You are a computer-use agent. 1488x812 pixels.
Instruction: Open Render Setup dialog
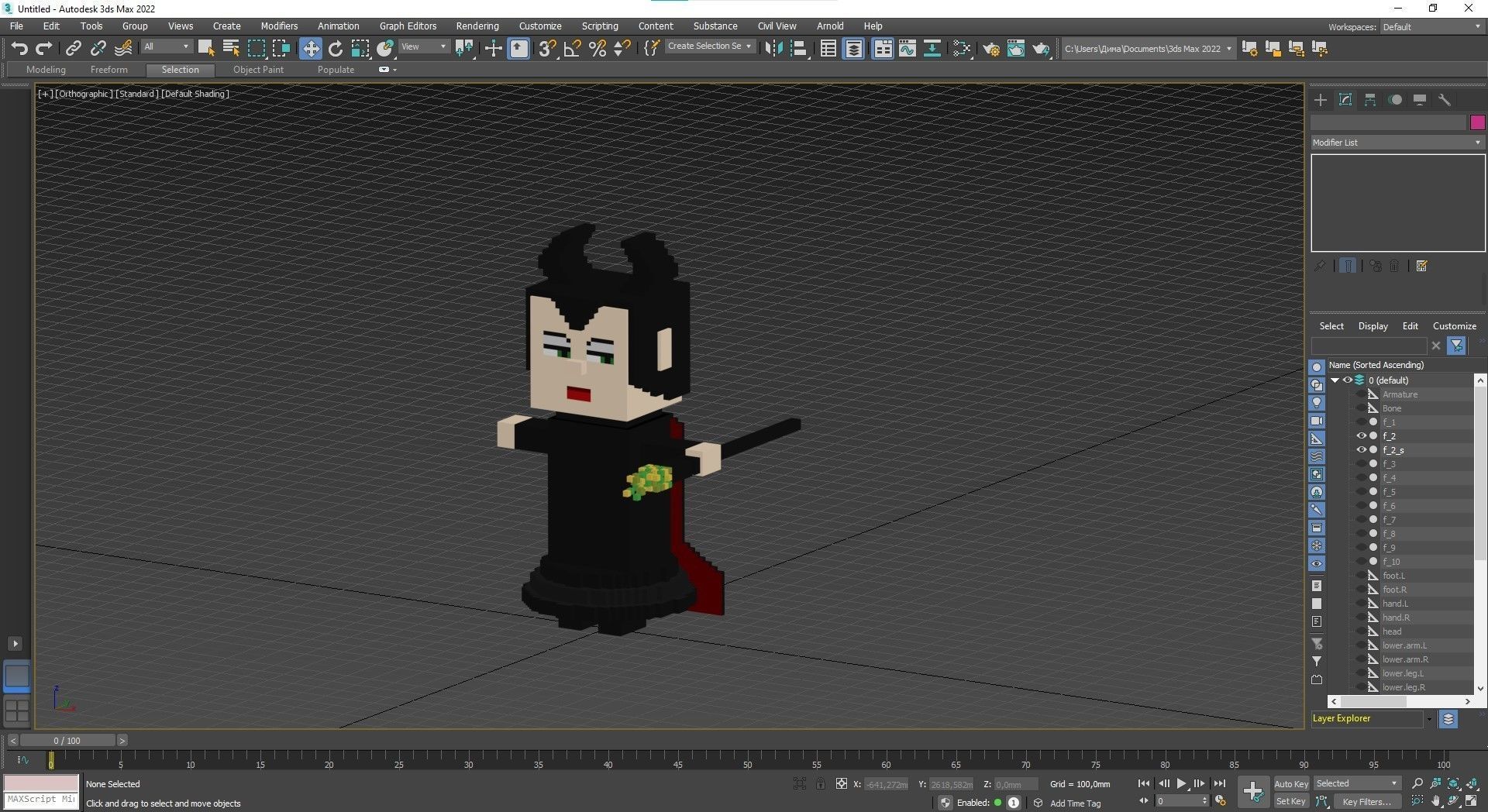[x=991, y=48]
